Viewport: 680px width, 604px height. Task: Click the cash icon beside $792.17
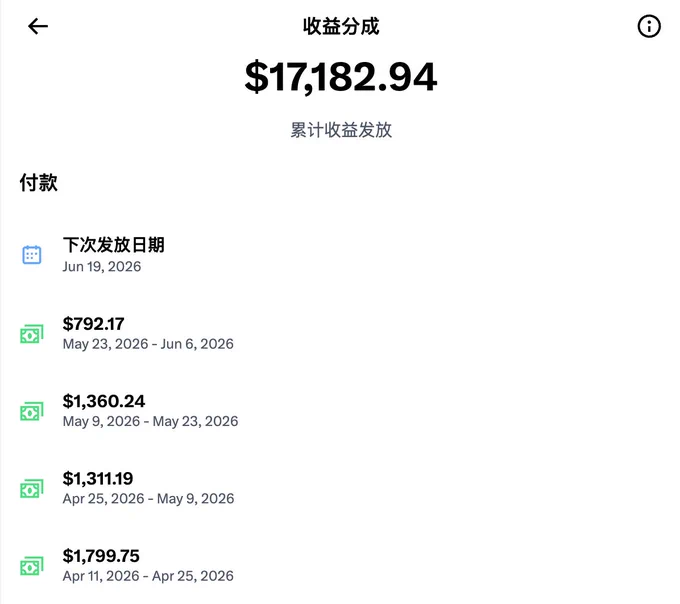click(x=32, y=334)
